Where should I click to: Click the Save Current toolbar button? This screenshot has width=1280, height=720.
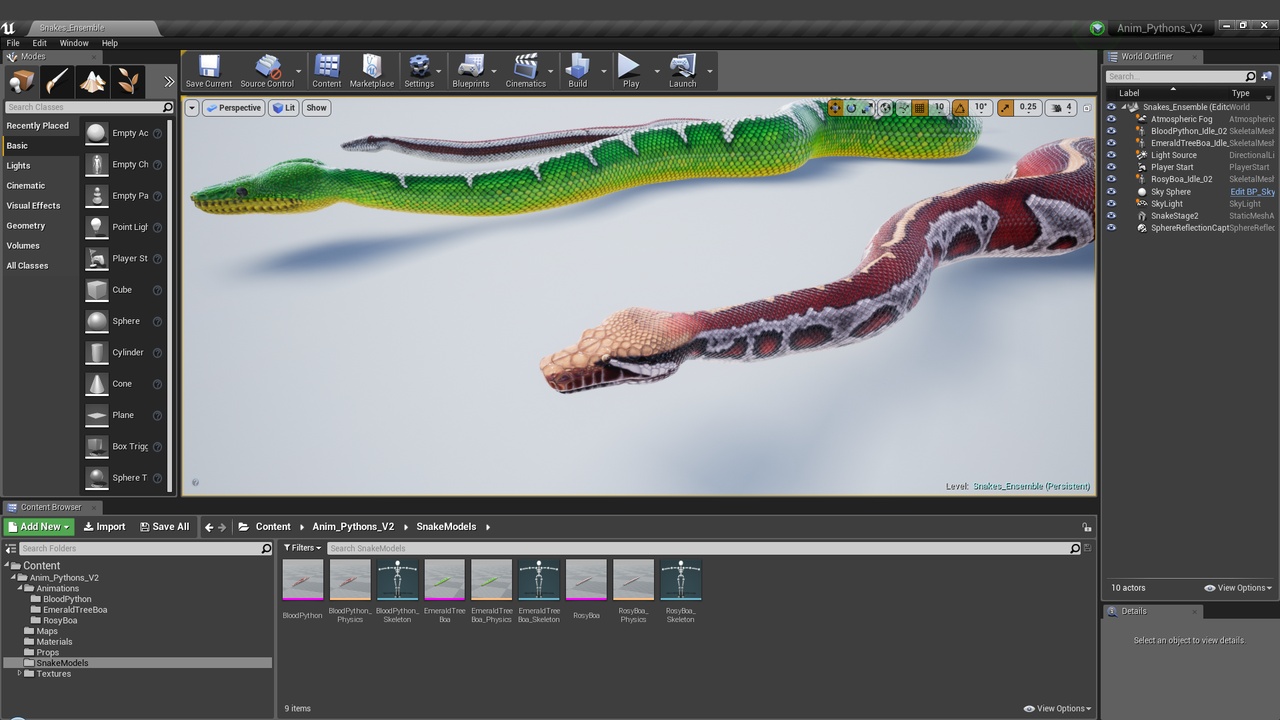pos(209,71)
